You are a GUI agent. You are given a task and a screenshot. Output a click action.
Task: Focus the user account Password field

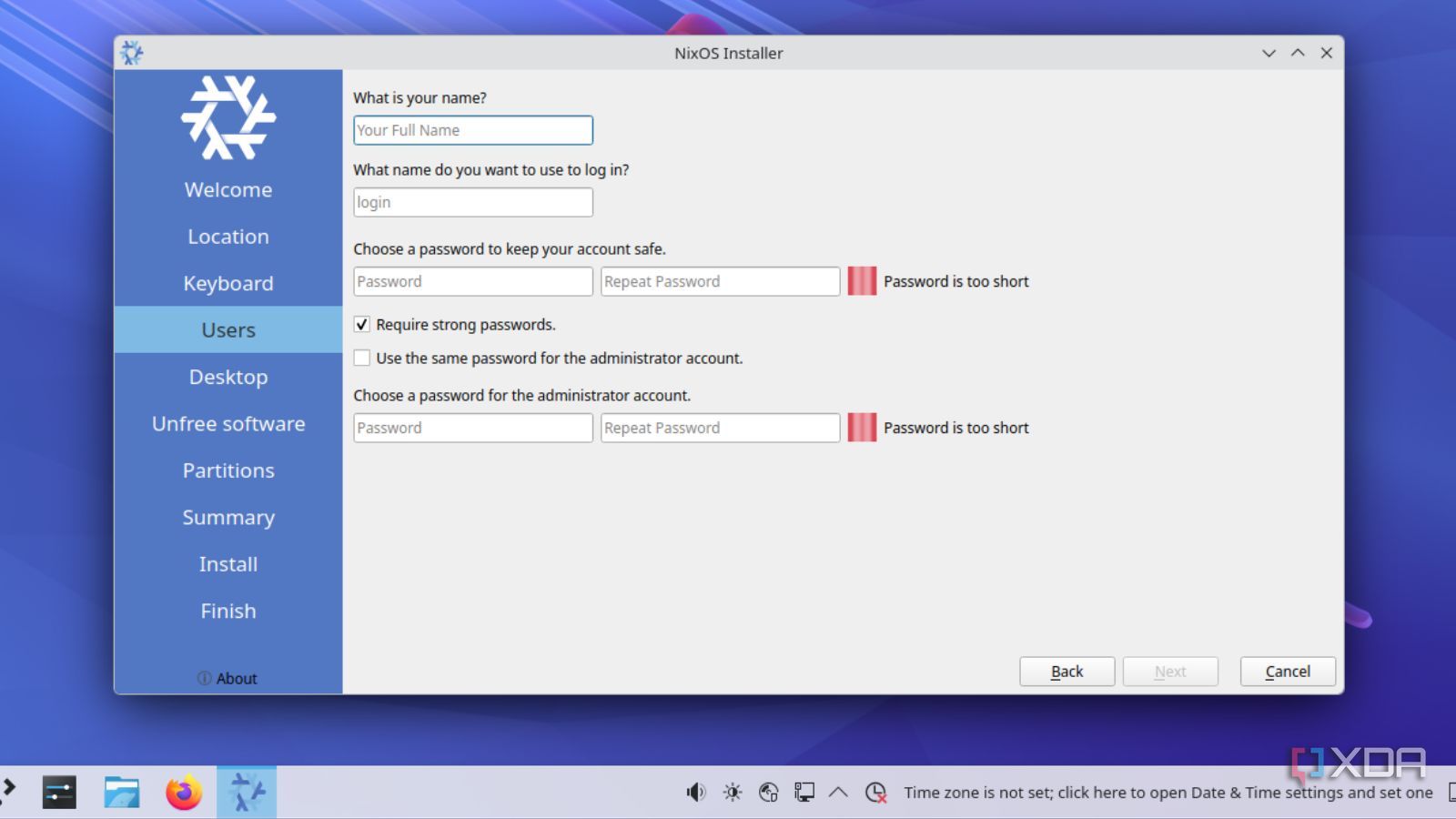pyautogui.click(x=473, y=281)
